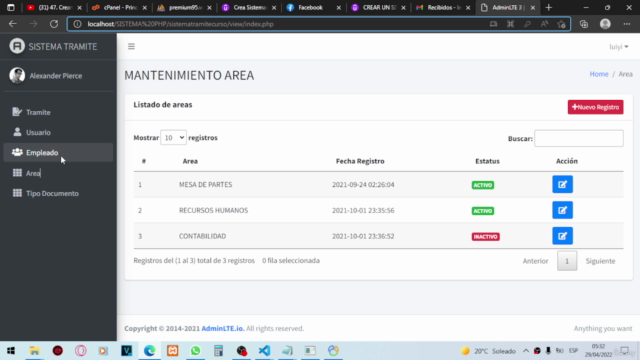The height and width of the screenshot is (360, 640).
Task: Open the Alexander Pierce profile link
Action: pos(56,76)
